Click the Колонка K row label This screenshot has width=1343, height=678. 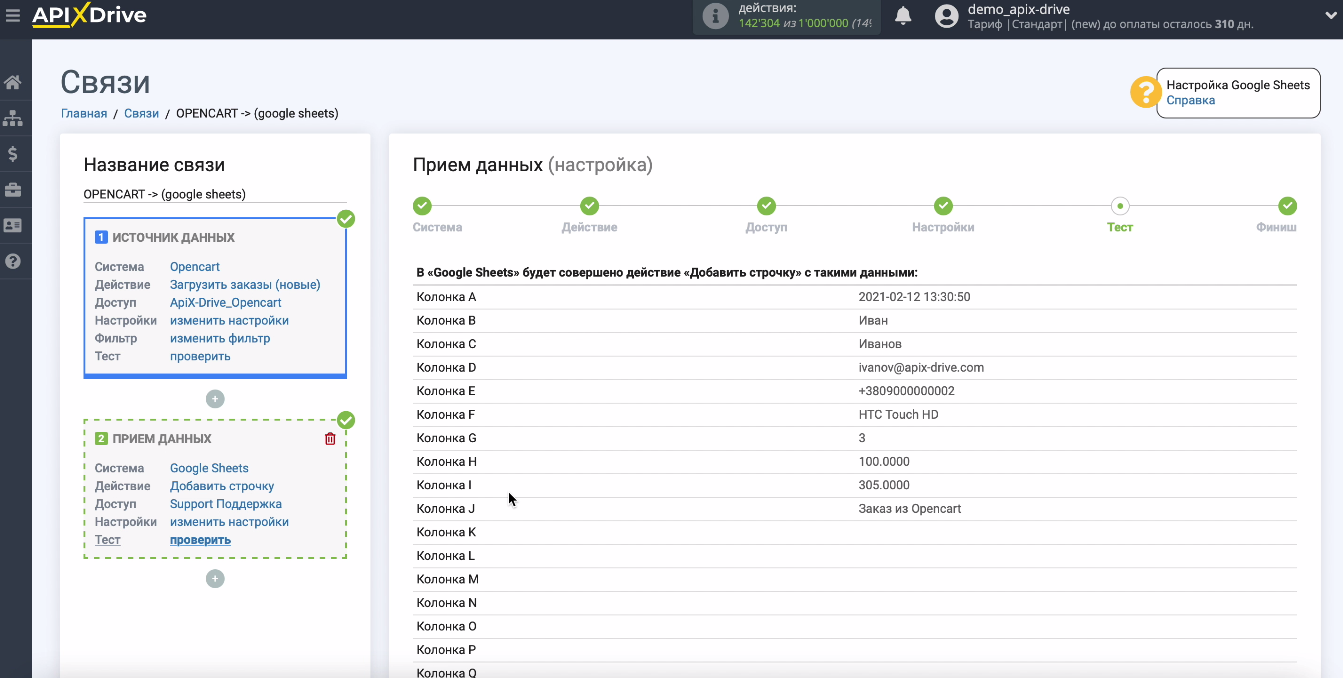446,532
